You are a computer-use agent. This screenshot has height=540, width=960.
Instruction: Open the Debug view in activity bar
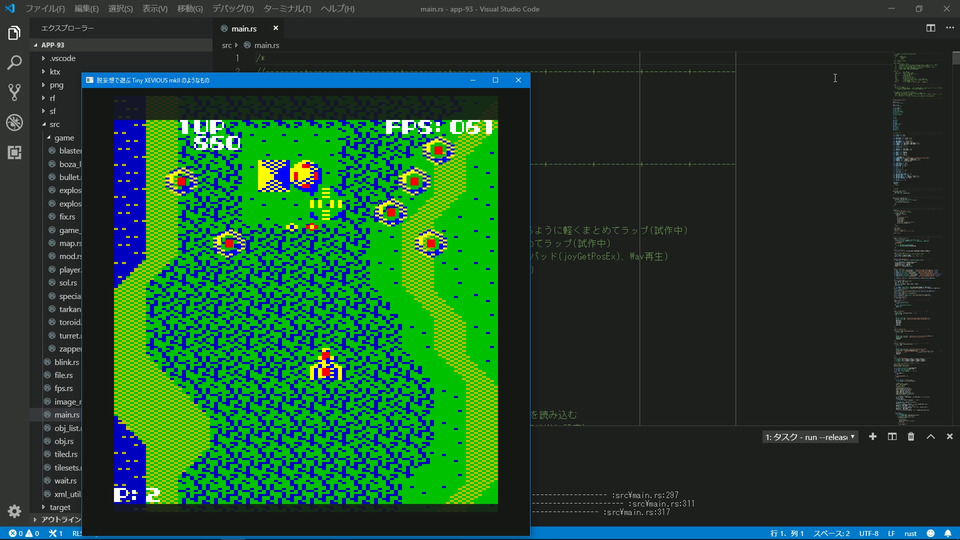pos(14,122)
